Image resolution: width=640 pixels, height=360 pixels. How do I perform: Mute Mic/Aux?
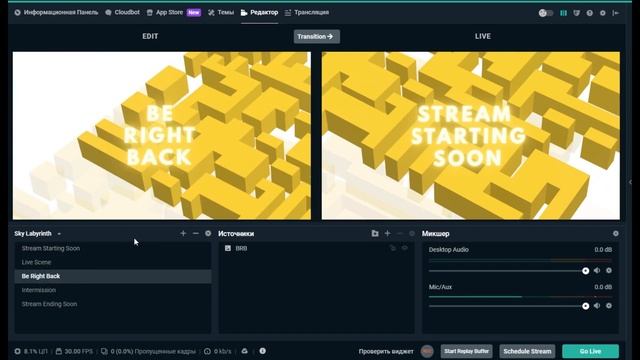pyautogui.click(x=597, y=305)
